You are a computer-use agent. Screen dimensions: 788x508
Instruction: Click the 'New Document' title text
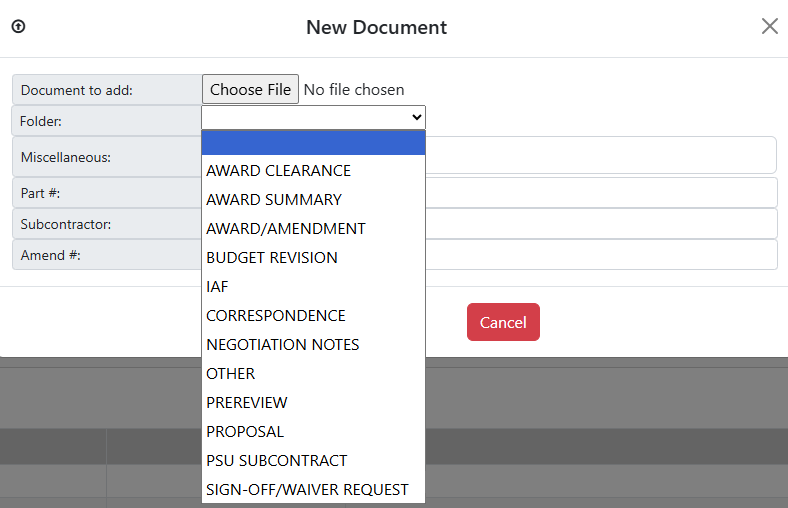pyautogui.click(x=376, y=27)
